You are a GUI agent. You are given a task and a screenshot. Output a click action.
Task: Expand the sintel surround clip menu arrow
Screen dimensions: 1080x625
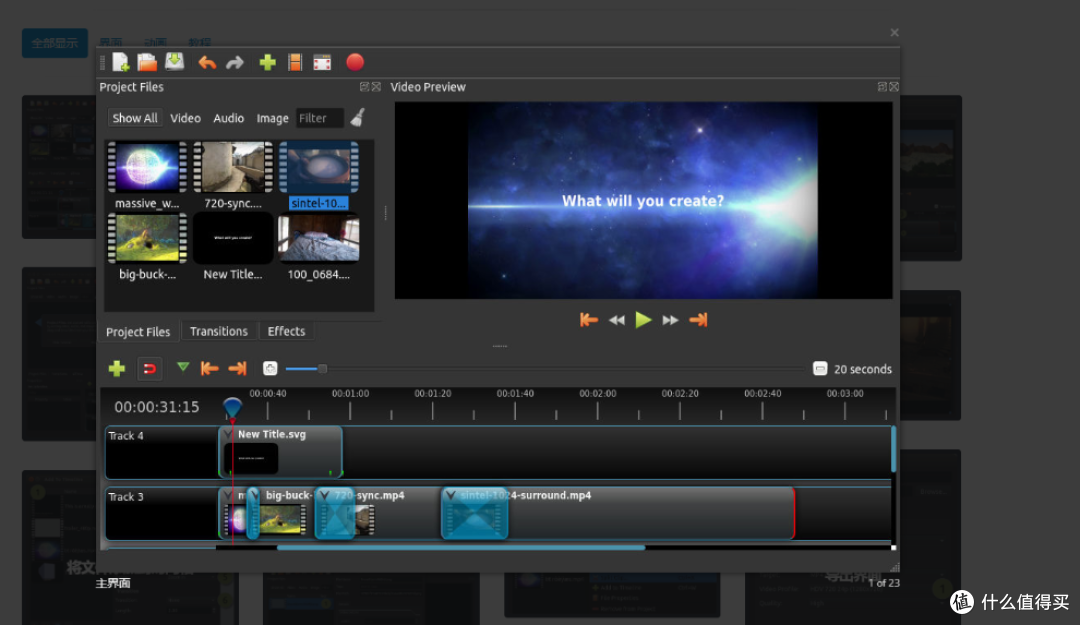point(450,495)
